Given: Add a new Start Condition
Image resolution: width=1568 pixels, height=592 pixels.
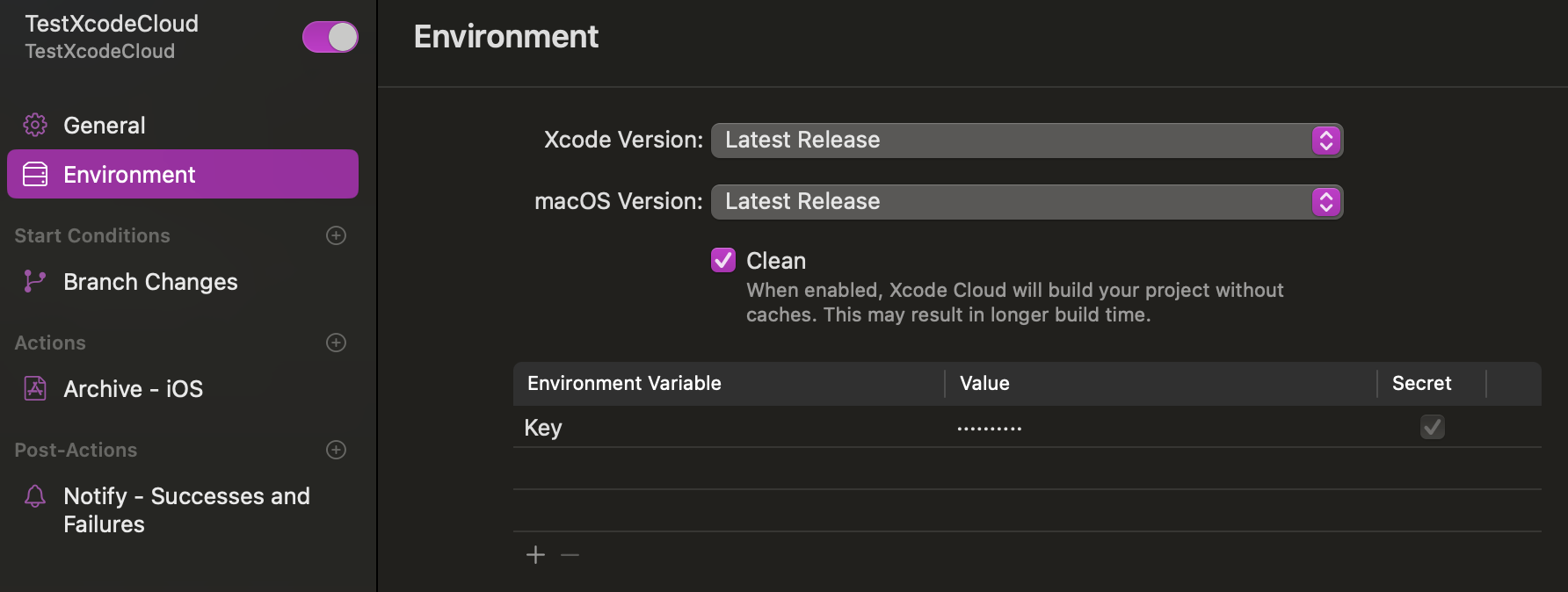Looking at the screenshot, I should (336, 235).
